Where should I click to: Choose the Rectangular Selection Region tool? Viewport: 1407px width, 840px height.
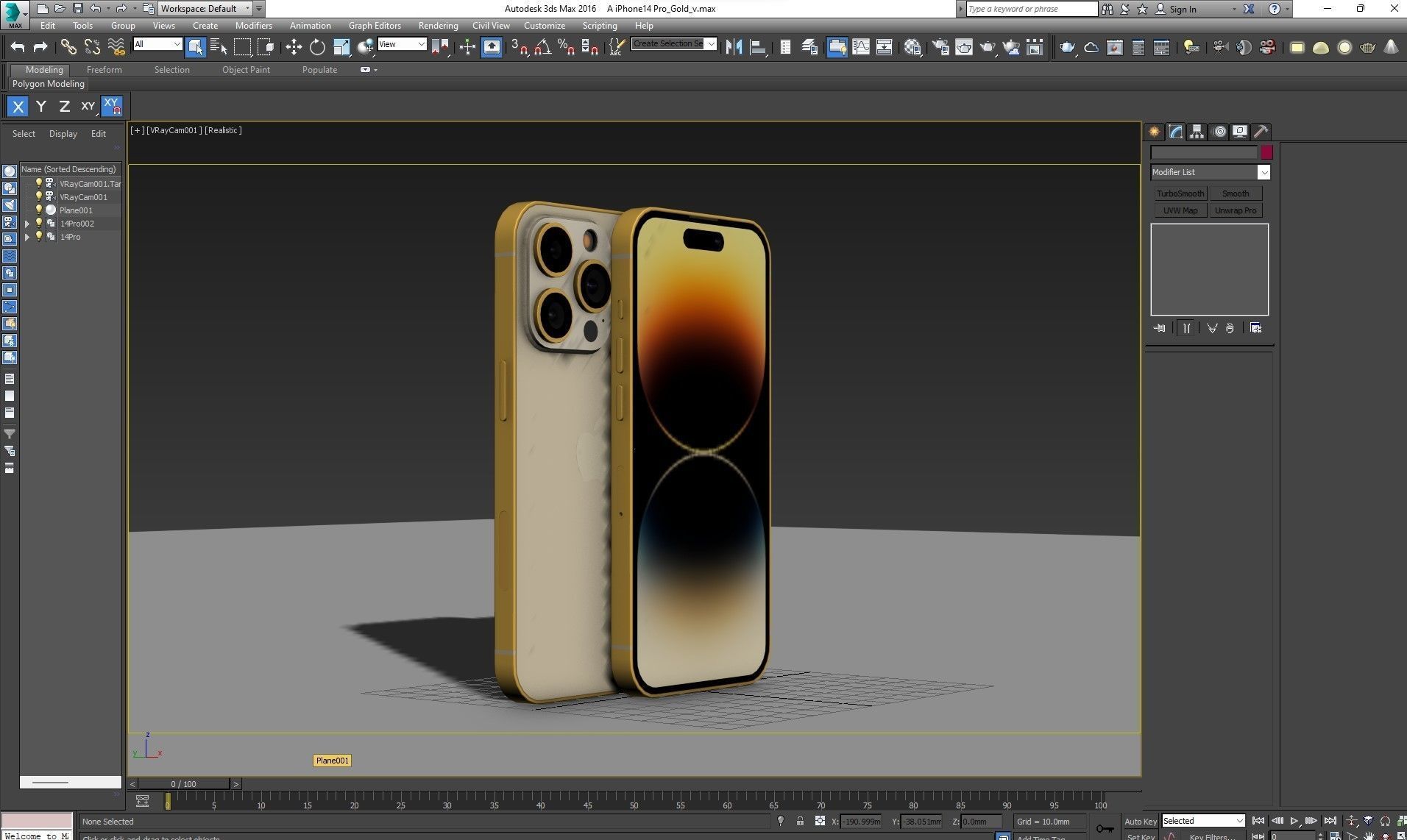[242, 47]
